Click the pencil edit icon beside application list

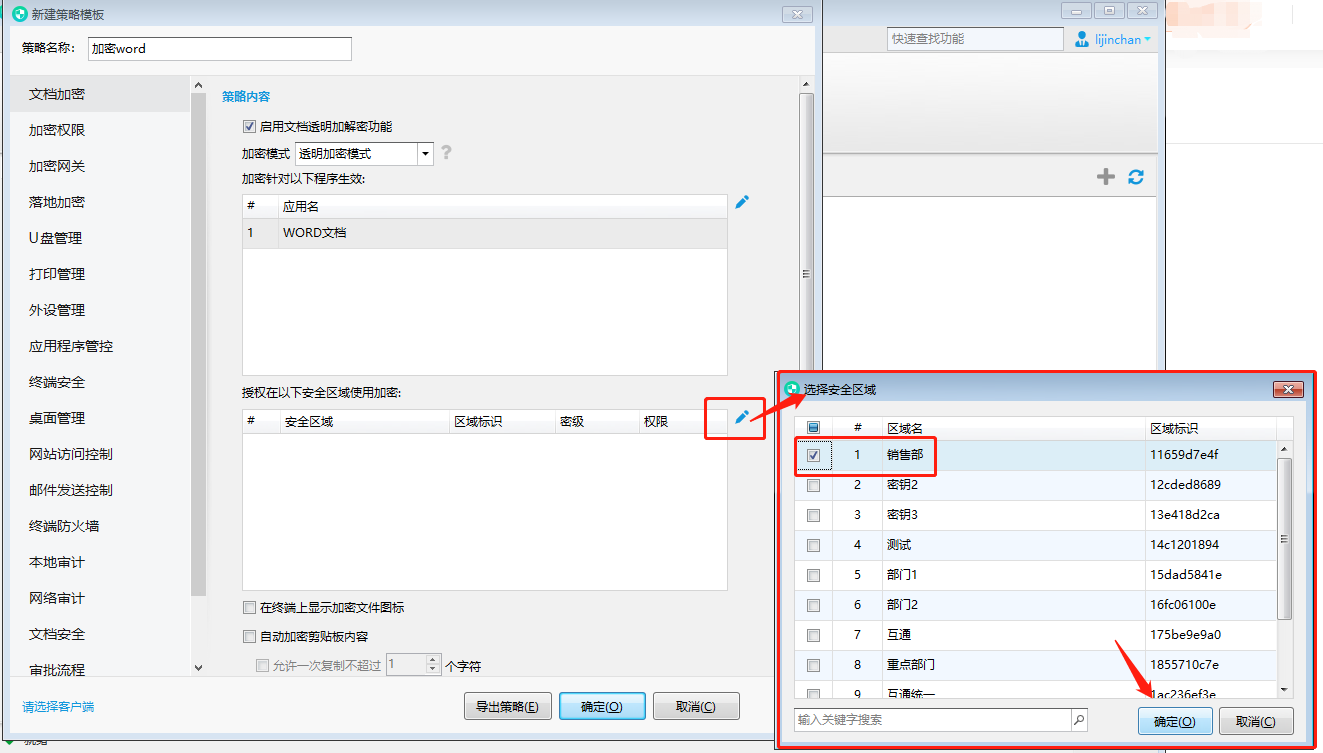click(x=741, y=202)
